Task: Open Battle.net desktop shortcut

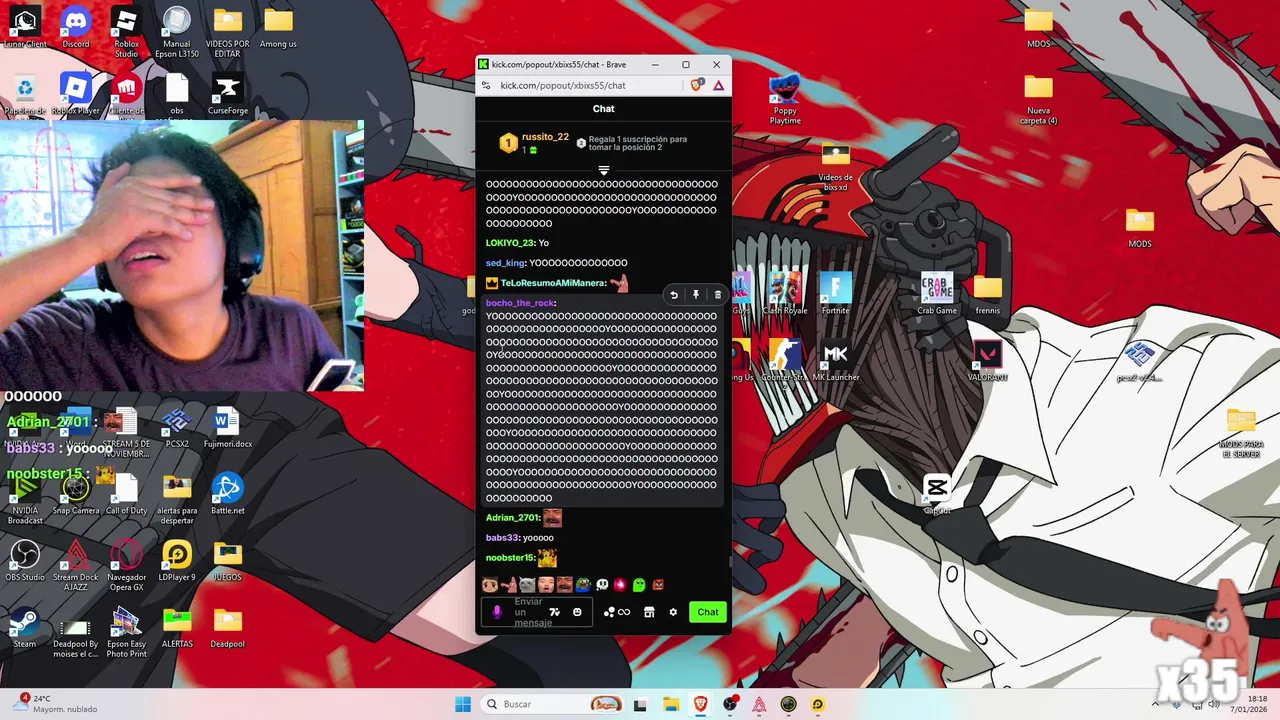Action: tap(227, 494)
